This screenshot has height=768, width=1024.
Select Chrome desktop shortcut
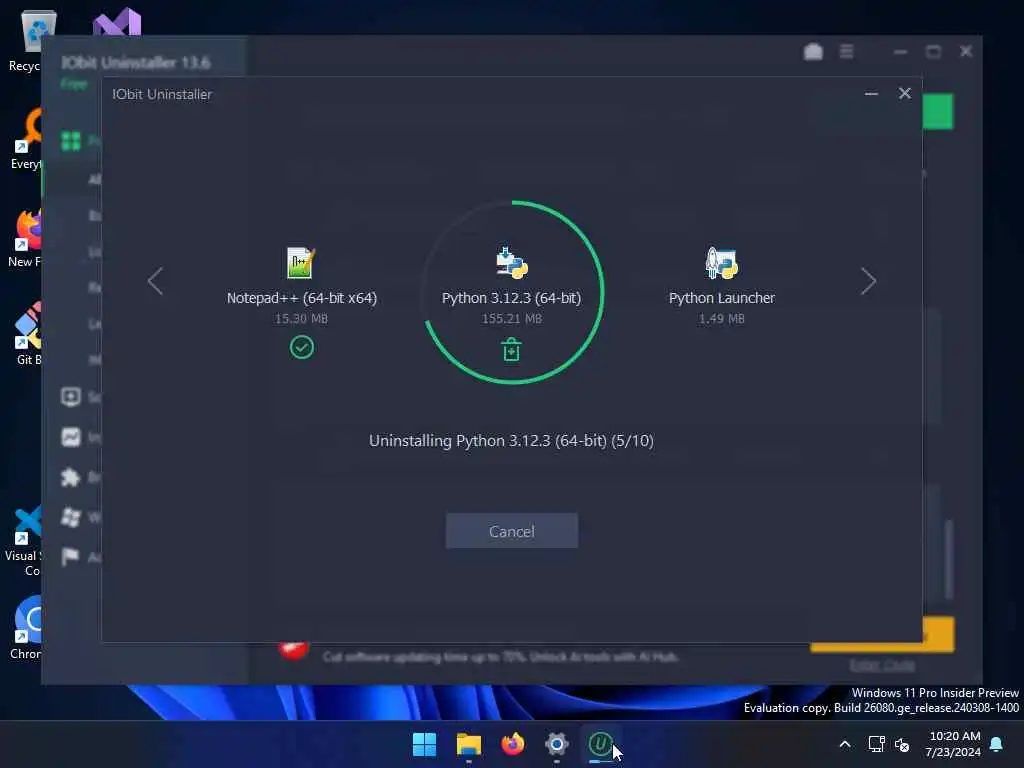[25, 628]
